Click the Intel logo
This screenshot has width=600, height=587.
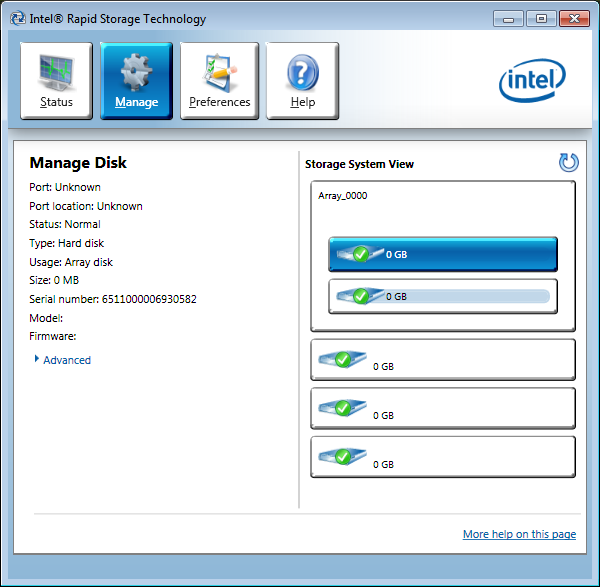pos(532,80)
